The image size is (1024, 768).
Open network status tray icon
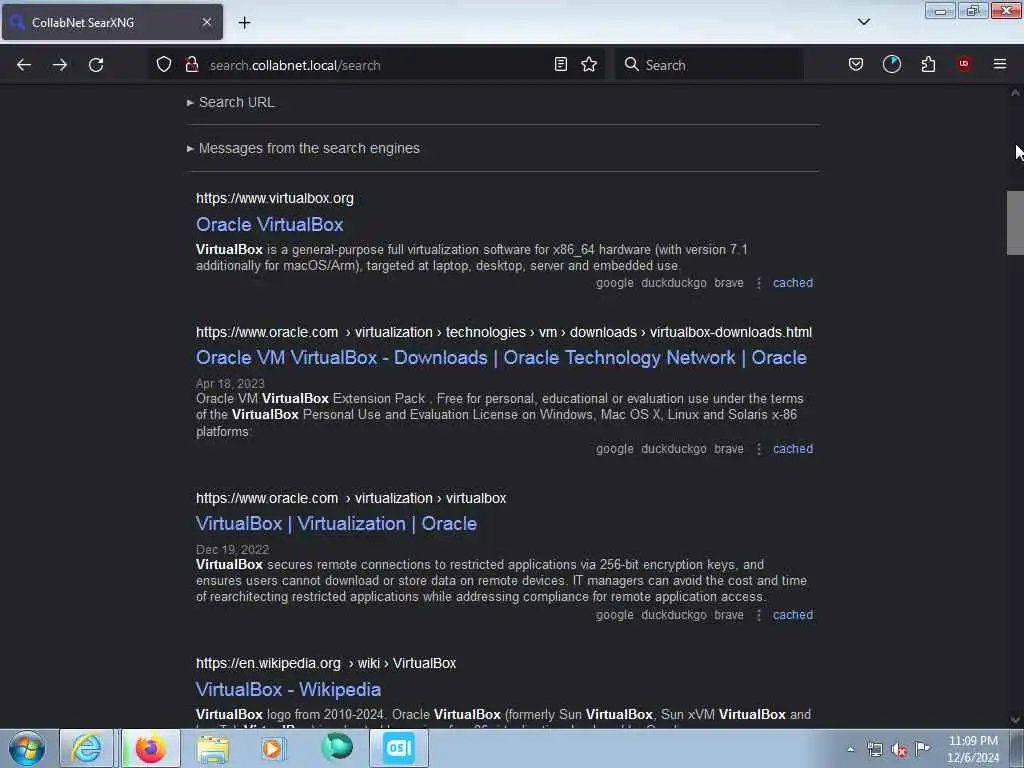pos(874,750)
